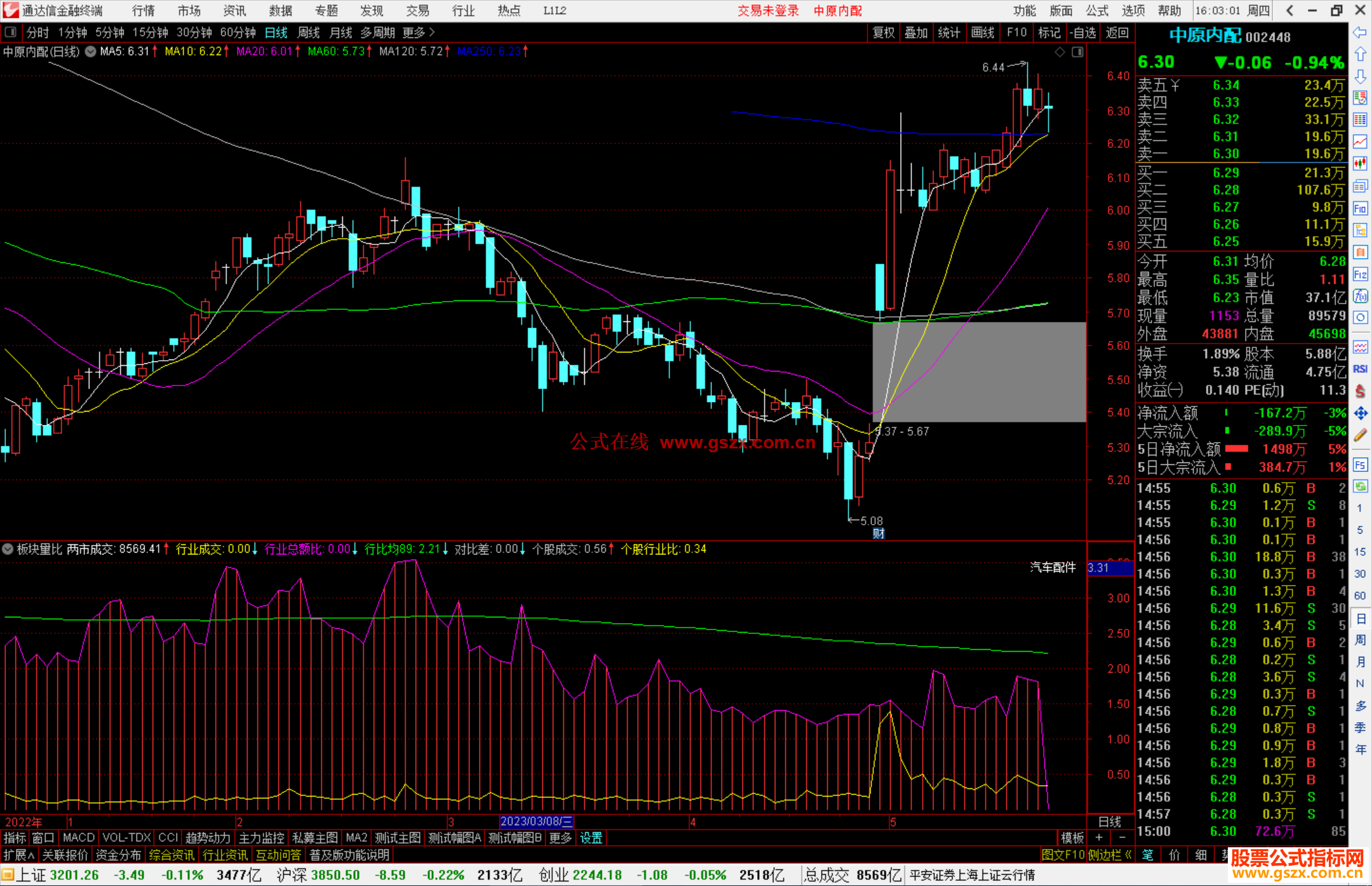The width and height of the screenshot is (1372, 886).
Task: Open the trend line chart sidebar icon
Action: [x=1360, y=142]
